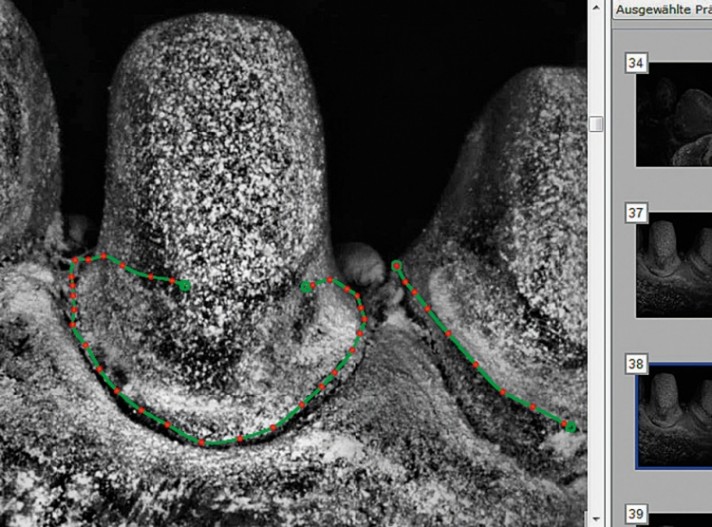The height and width of the screenshot is (527, 712).
Task: Click the number label "37"
Action: coord(636,212)
